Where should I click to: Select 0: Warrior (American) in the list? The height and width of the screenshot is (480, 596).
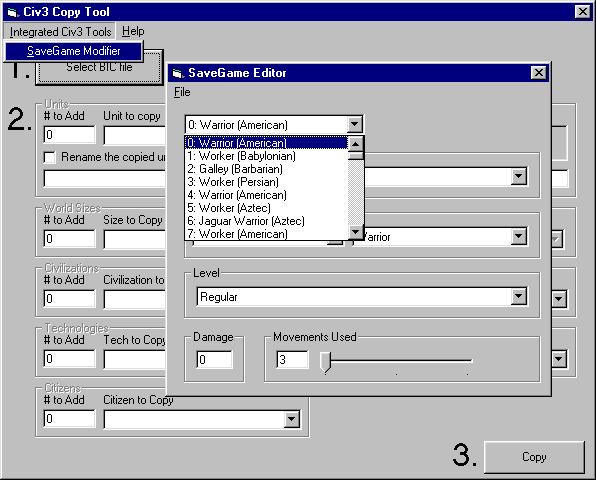tap(266, 143)
